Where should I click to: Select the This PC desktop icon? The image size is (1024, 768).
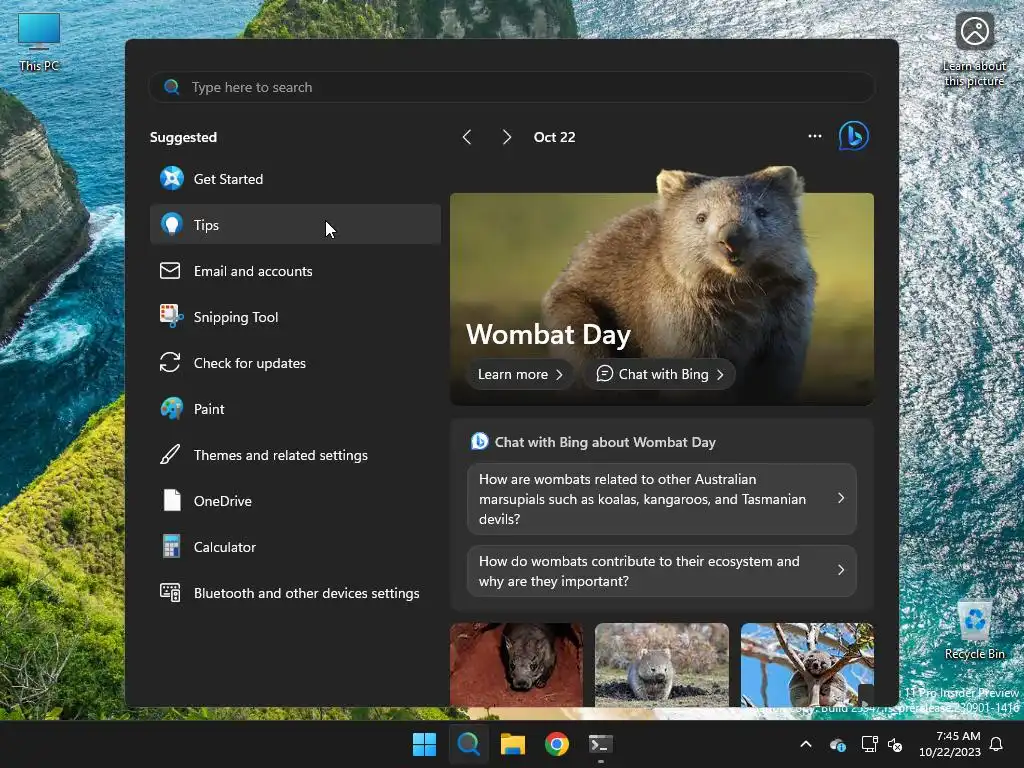(x=39, y=42)
